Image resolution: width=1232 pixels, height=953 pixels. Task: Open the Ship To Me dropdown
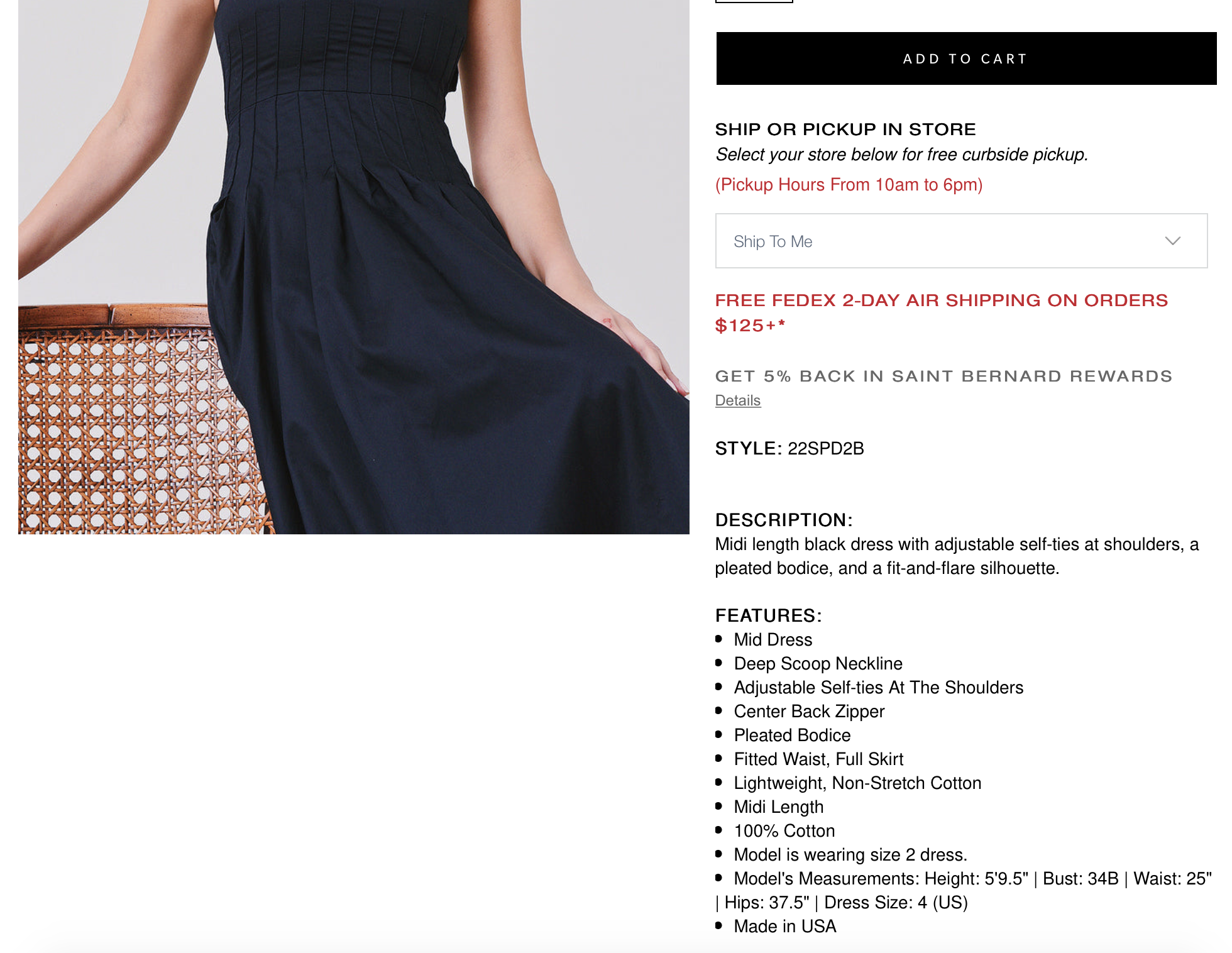coord(961,241)
